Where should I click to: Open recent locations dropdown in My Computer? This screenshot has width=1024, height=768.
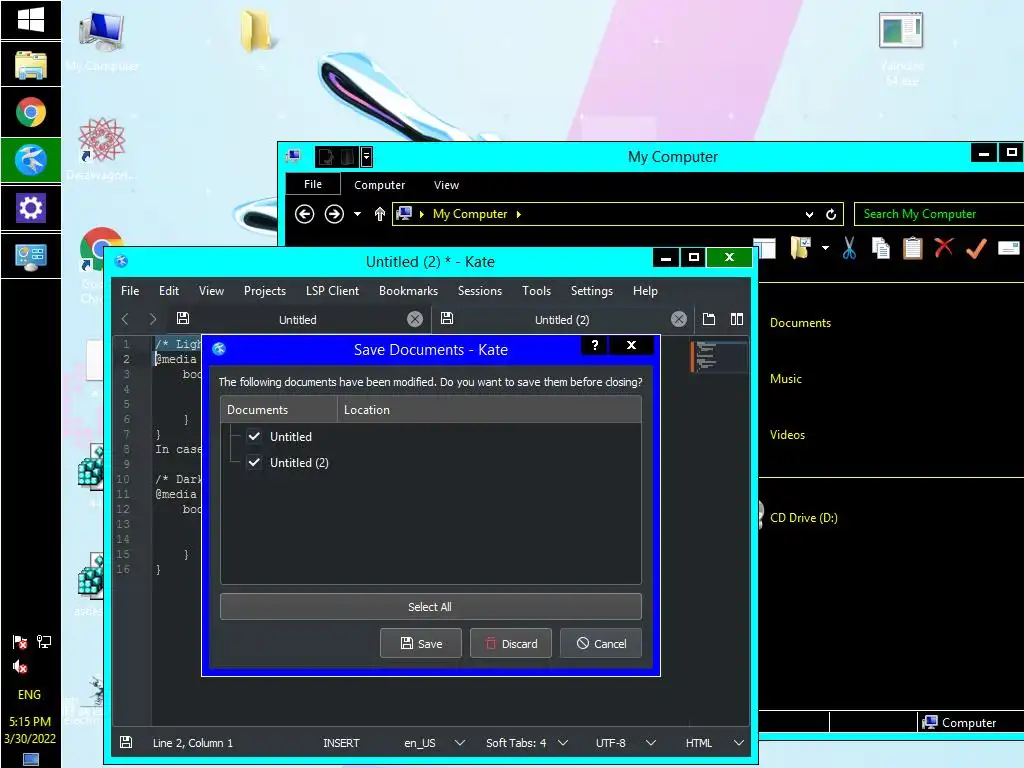point(357,214)
